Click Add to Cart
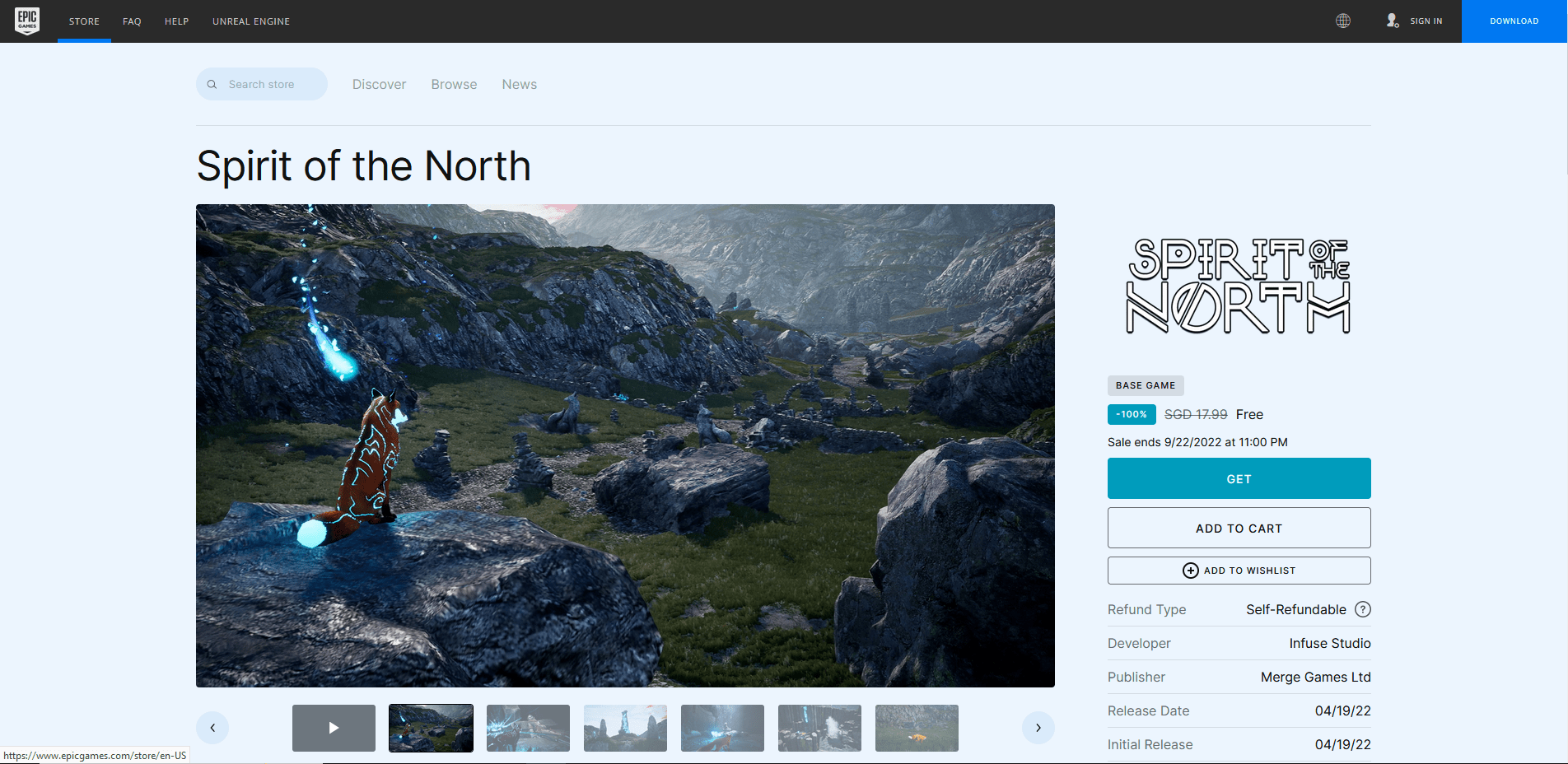1568x764 pixels. pyautogui.click(x=1239, y=528)
